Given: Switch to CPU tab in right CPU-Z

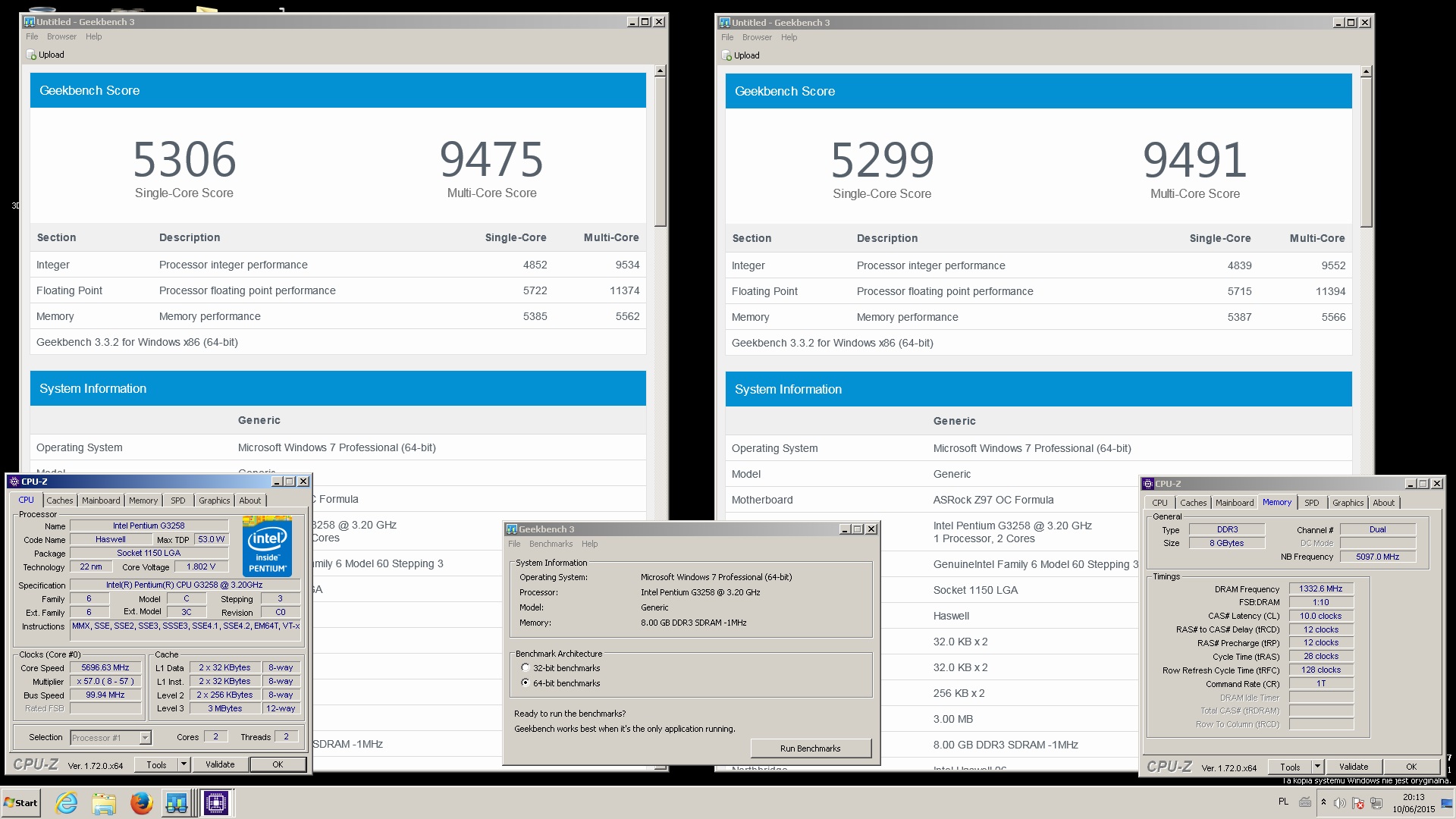Looking at the screenshot, I should (x=1159, y=503).
